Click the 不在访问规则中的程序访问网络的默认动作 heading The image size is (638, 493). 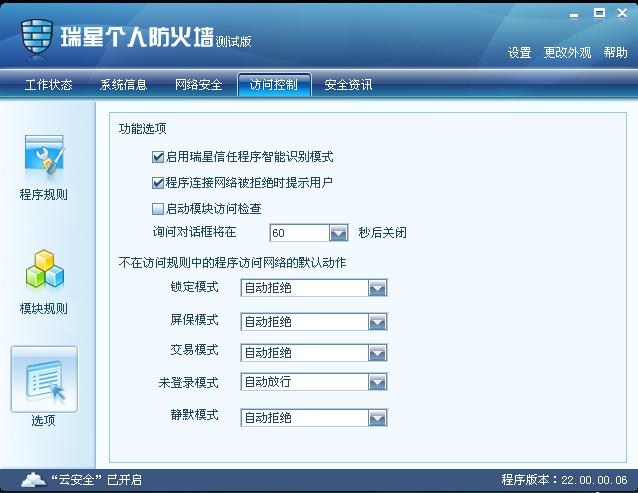coord(232,263)
